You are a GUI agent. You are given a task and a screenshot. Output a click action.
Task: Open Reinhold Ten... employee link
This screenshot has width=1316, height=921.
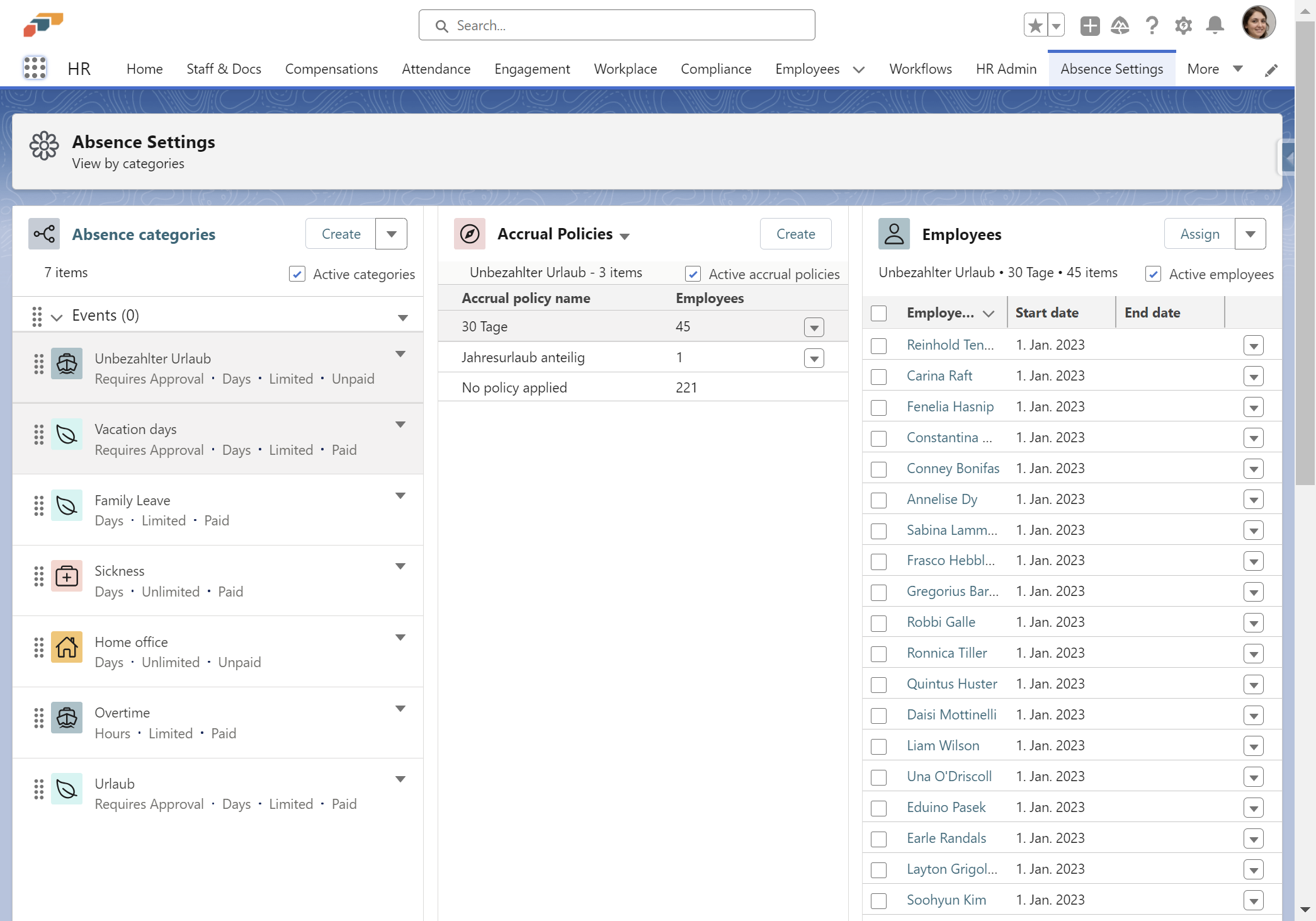click(x=950, y=345)
